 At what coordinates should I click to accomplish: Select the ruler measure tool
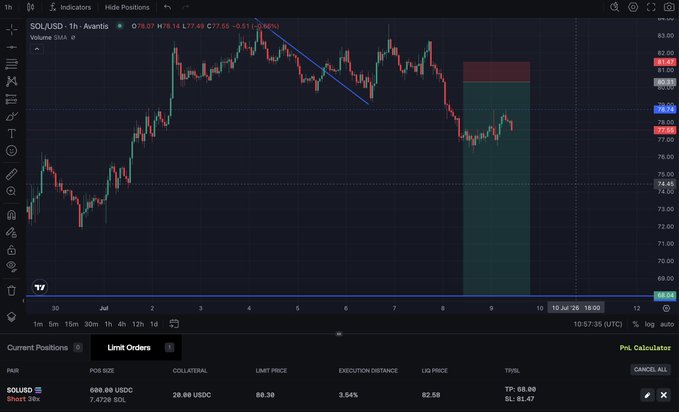pos(12,174)
